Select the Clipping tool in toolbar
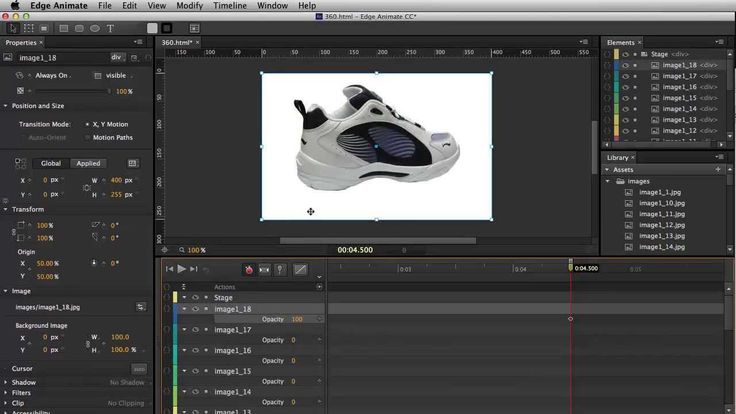The width and height of the screenshot is (736, 414). click(44, 29)
